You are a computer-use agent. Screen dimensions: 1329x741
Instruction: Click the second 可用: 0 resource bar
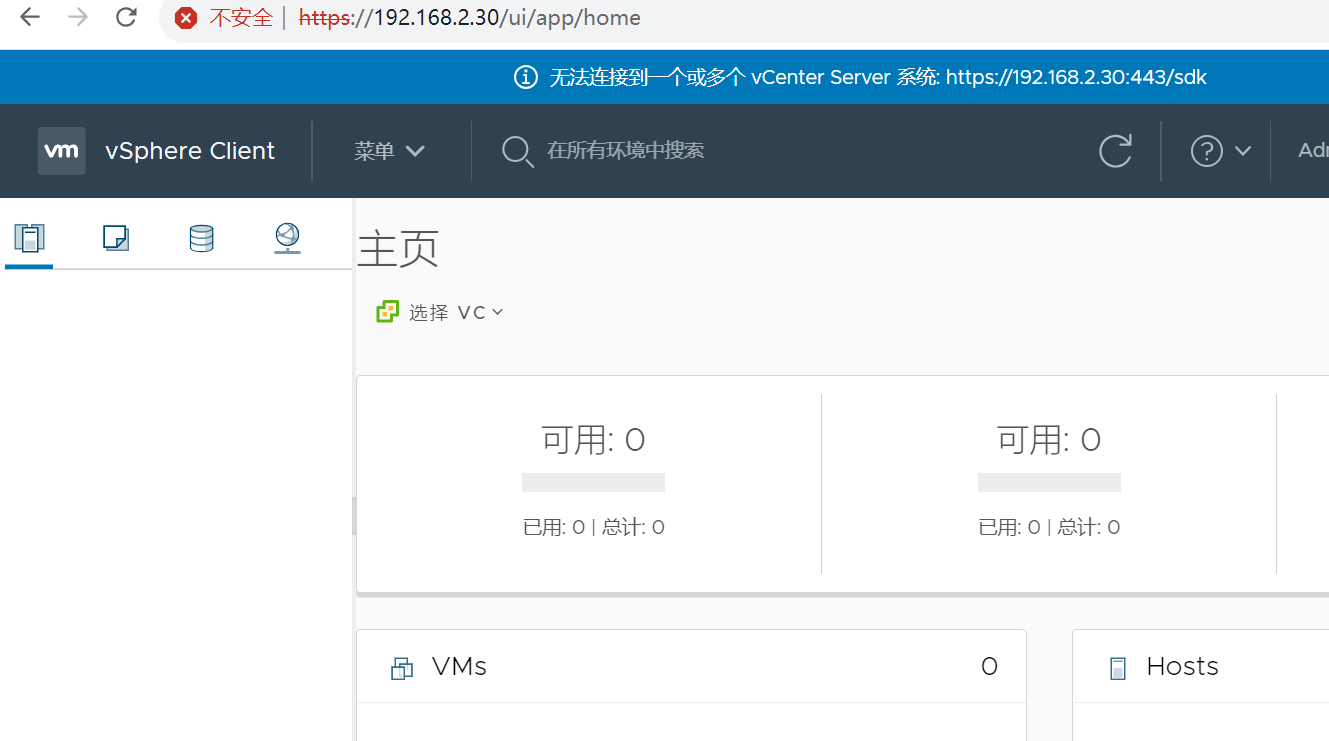click(1049, 482)
